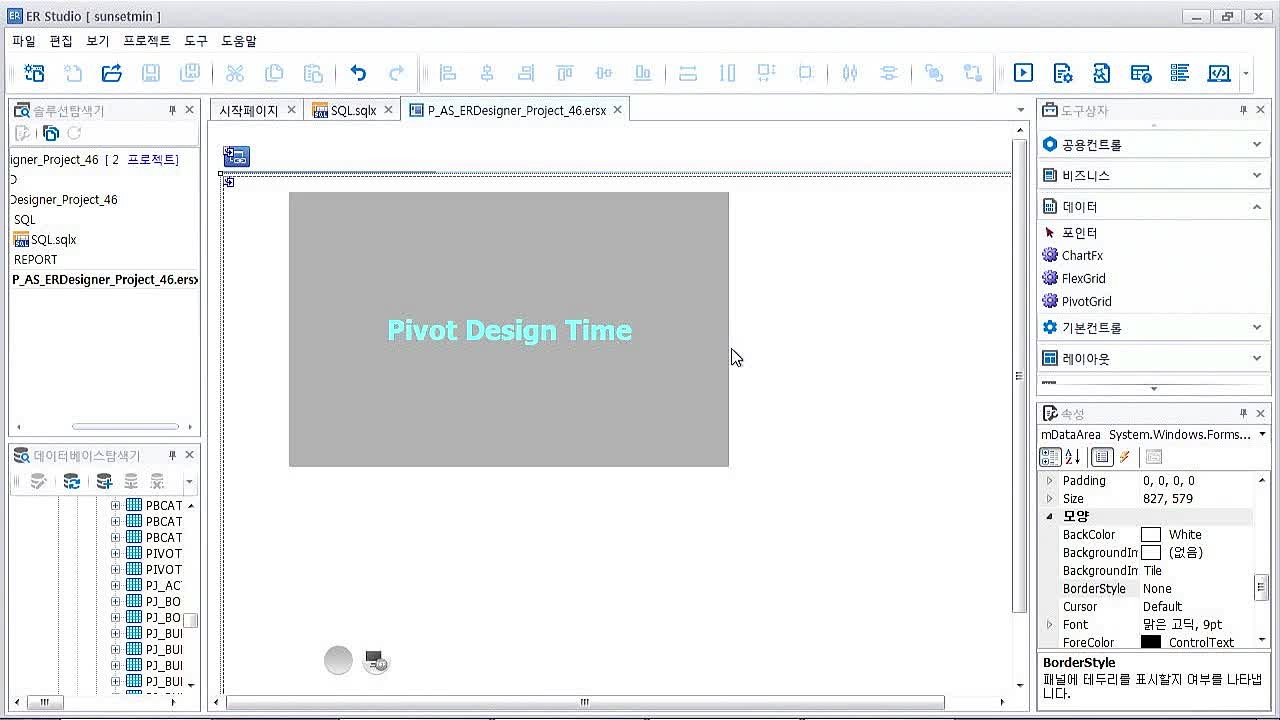Pin the 도구상자 panel
Image resolution: width=1280 pixels, height=720 pixels.
tap(1243, 110)
